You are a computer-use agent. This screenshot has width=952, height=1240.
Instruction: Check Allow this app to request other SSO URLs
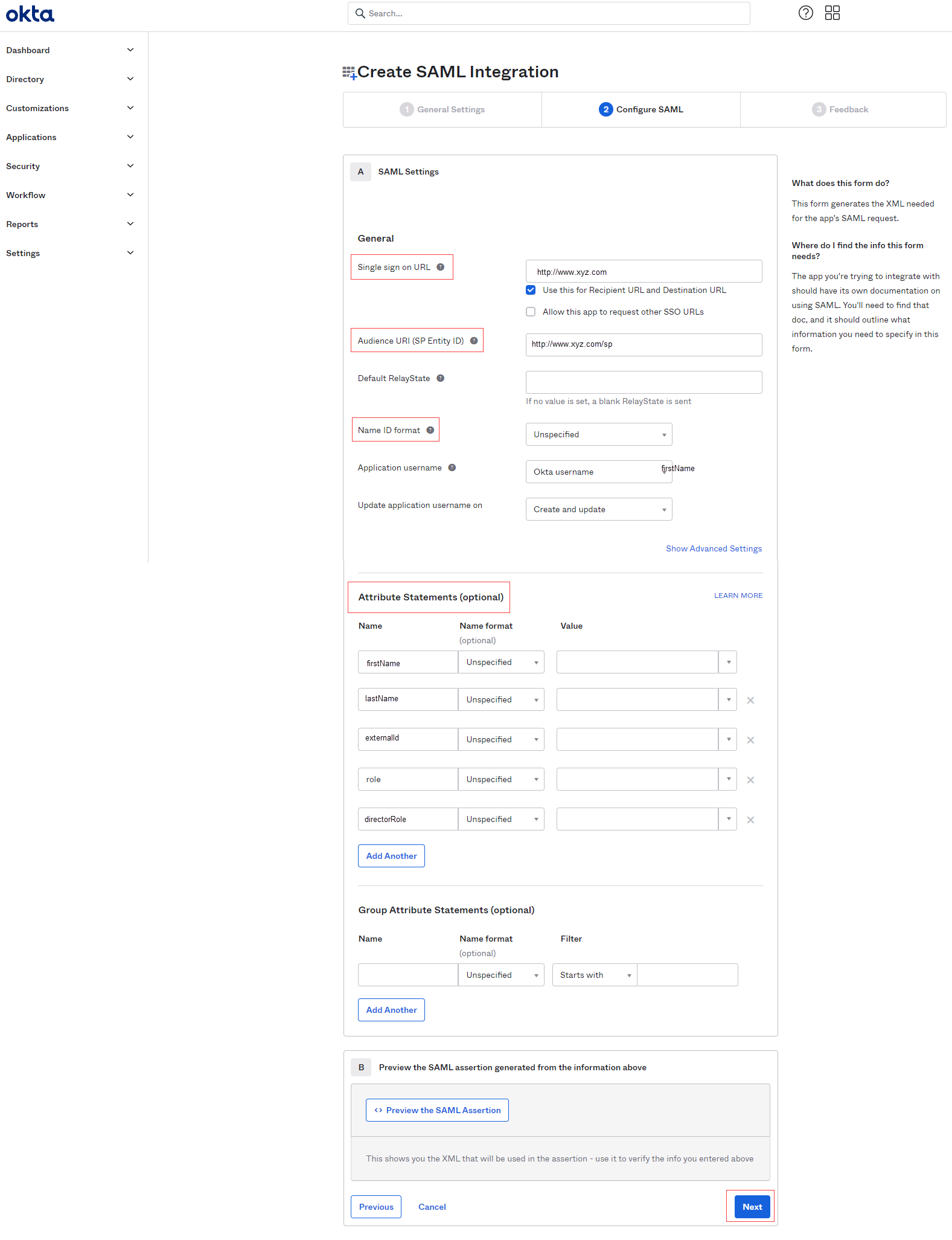tap(531, 312)
